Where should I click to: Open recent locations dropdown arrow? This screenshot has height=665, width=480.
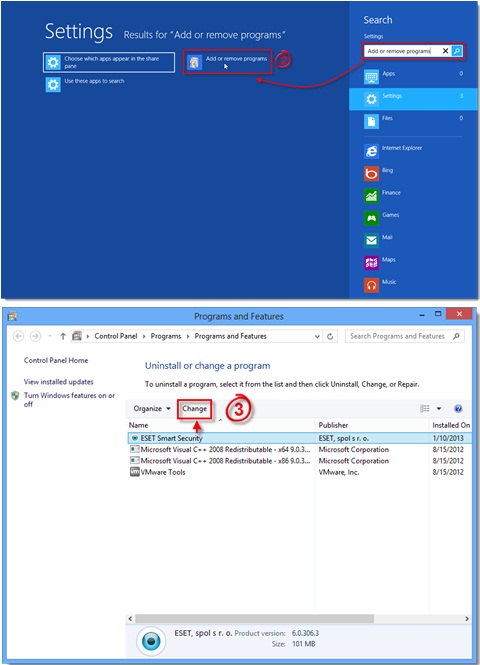click(x=50, y=336)
